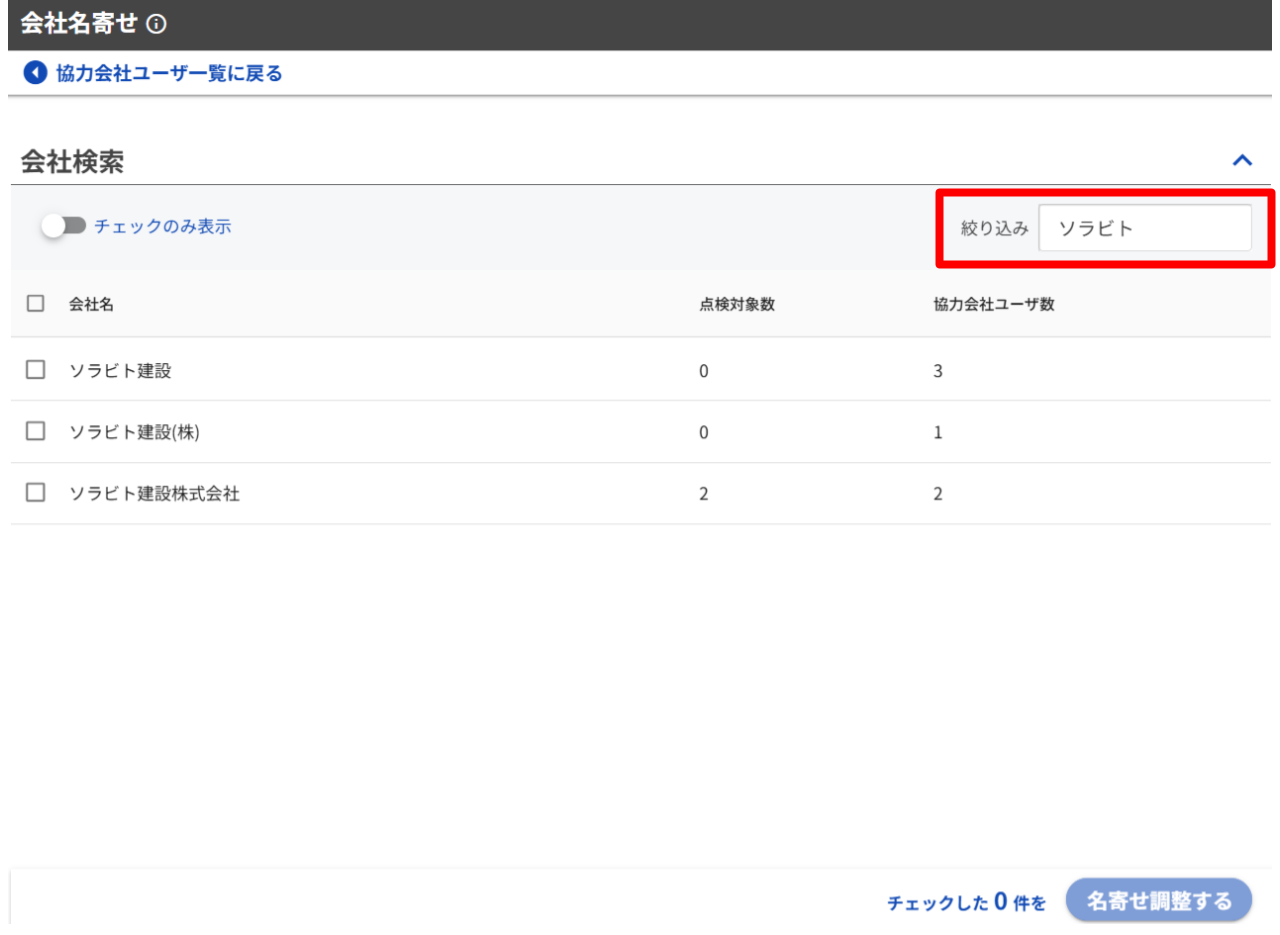Check the ソラビト建設(株) row checkbox

[x=36, y=431]
